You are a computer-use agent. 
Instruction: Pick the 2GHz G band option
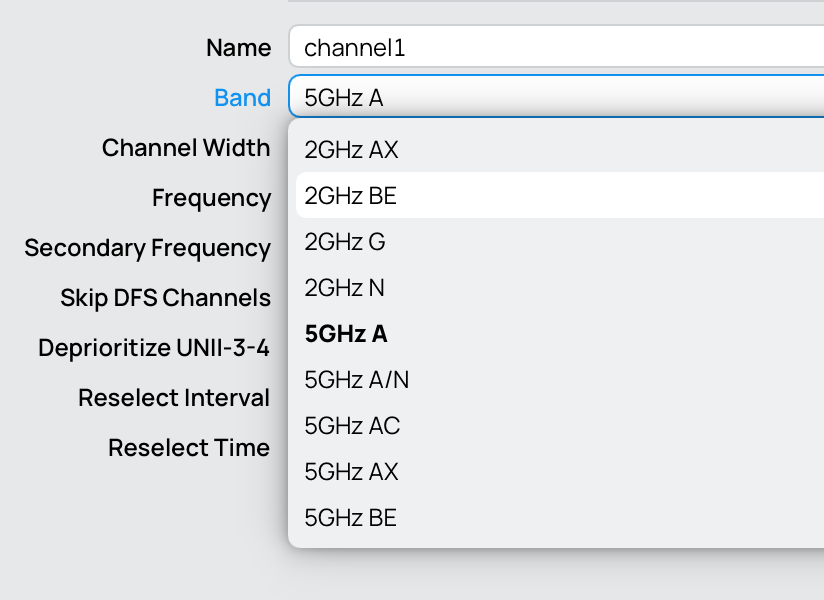[x=345, y=242]
